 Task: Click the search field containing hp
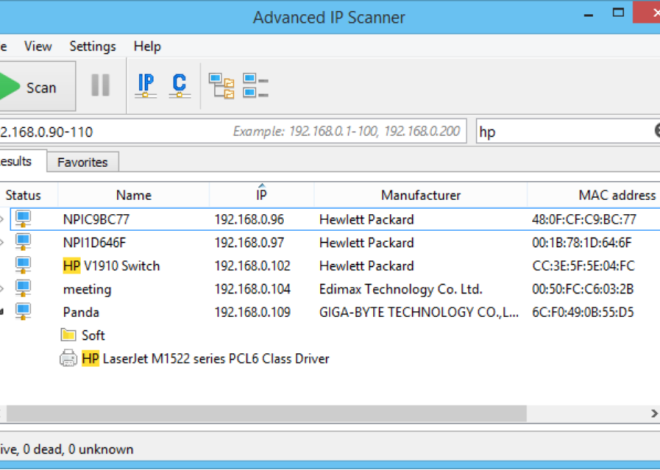click(568, 131)
